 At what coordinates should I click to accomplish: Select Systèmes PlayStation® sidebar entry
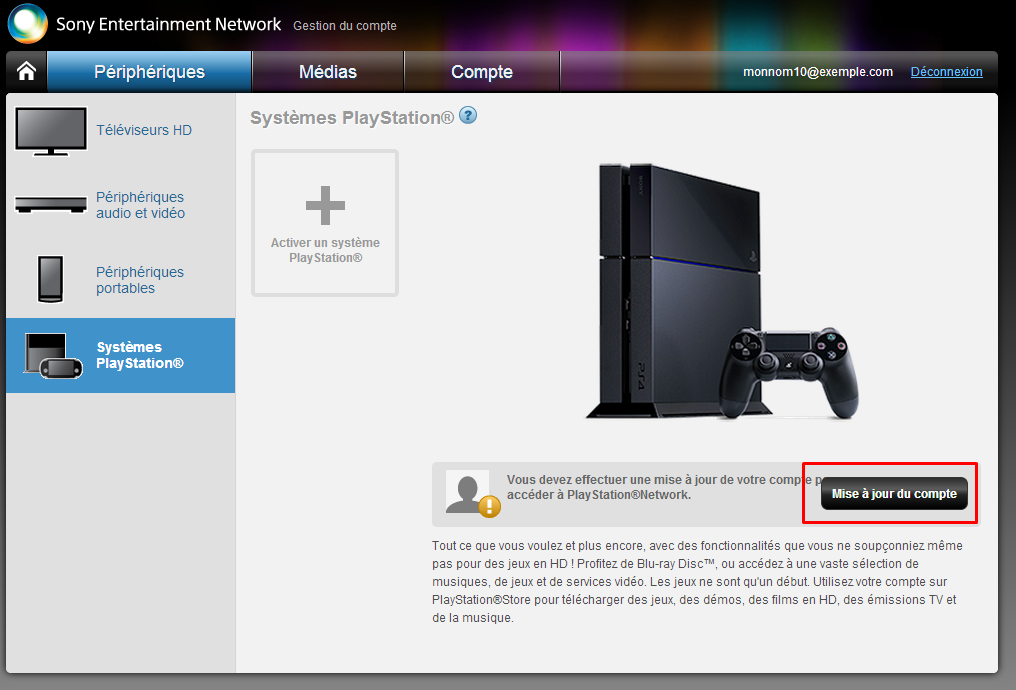(121, 355)
